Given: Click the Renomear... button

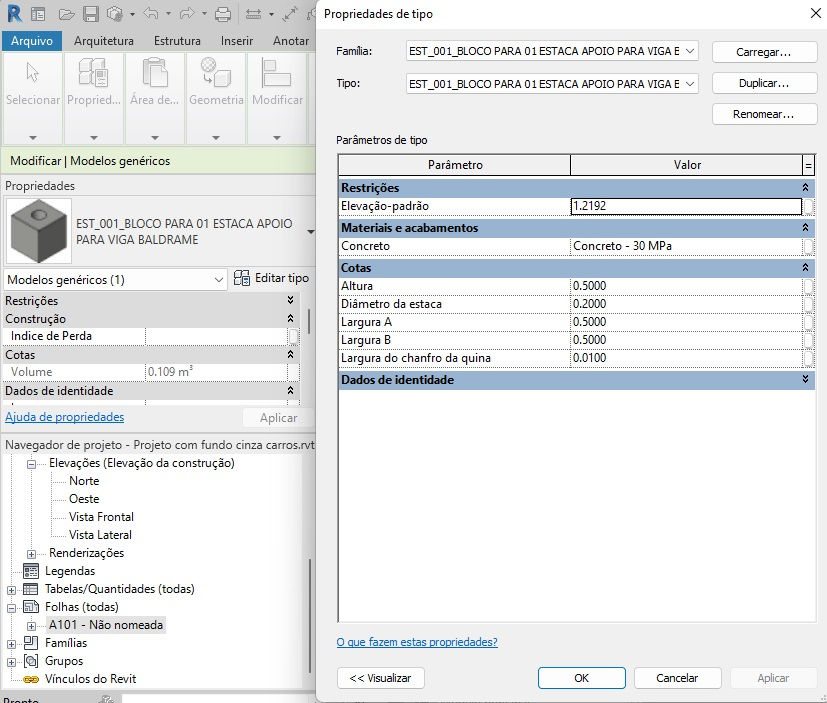Looking at the screenshot, I should pos(764,114).
